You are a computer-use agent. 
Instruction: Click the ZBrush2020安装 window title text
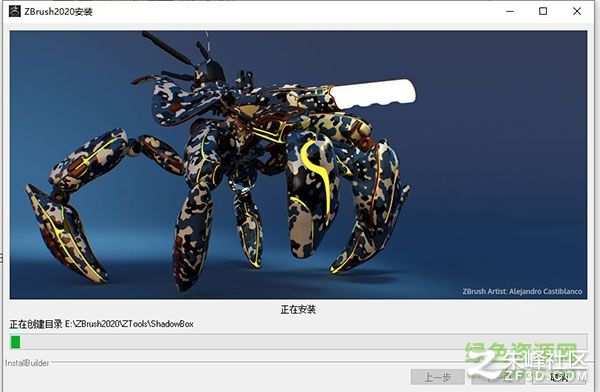click(x=59, y=11)
